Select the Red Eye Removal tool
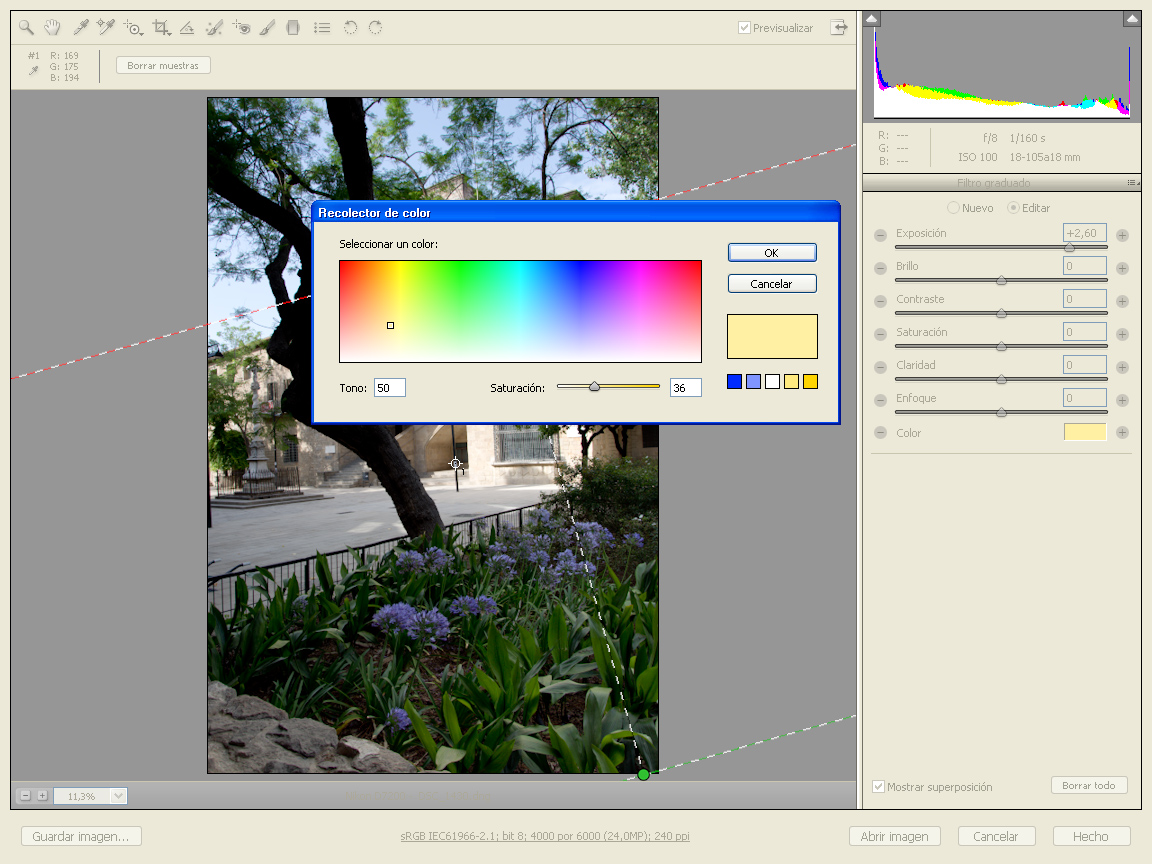This screenshot has height=864, width=1152. point(241,28)
